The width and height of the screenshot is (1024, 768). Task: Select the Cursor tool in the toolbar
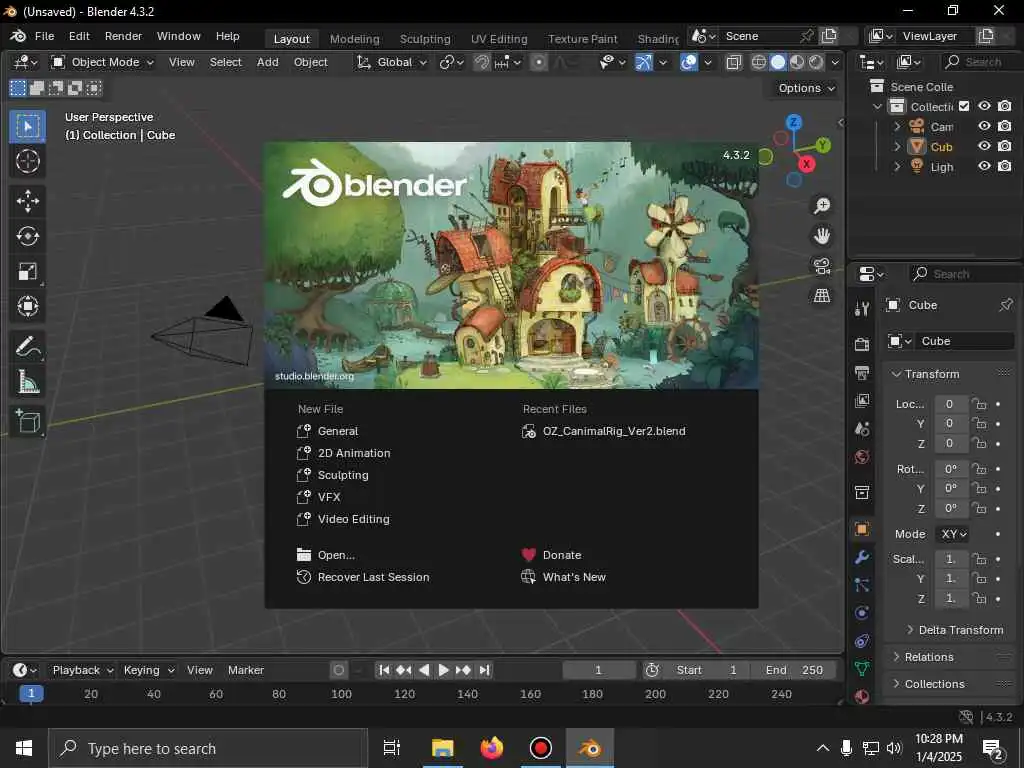coord(27,161)
